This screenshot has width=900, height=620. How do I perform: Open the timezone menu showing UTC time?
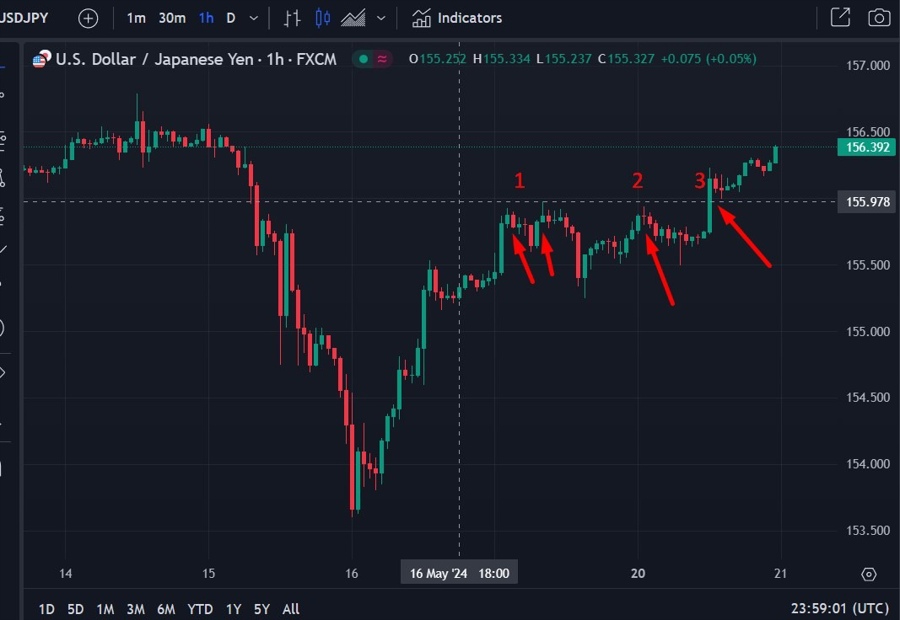tap(838, 608)
